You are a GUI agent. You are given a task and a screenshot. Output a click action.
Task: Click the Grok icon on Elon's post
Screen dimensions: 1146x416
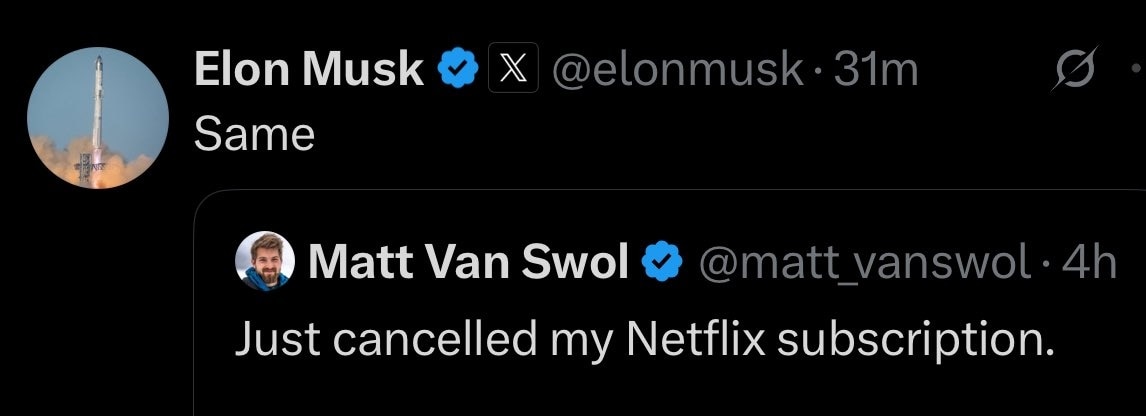(x=1076, y=71)
